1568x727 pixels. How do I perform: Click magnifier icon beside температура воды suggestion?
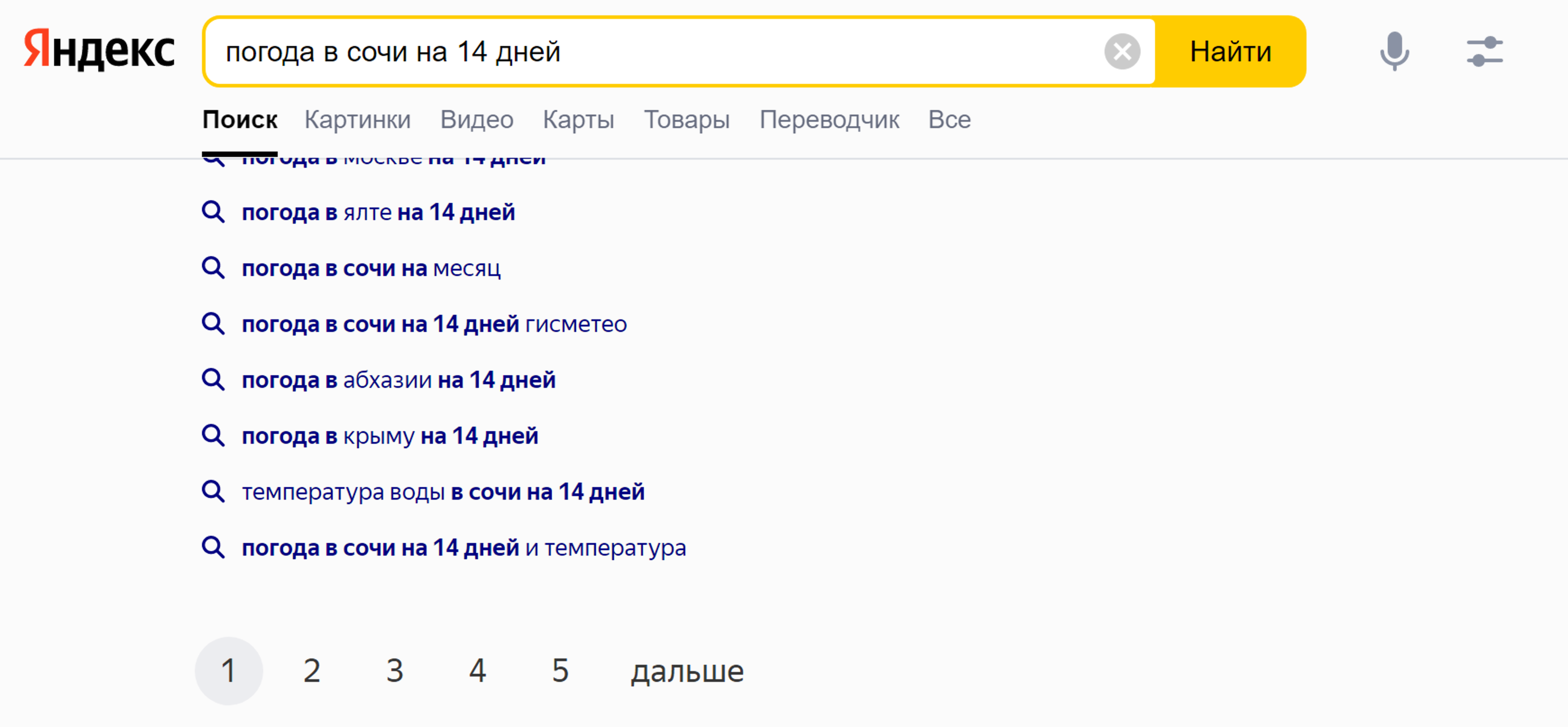tap(213, 492)
